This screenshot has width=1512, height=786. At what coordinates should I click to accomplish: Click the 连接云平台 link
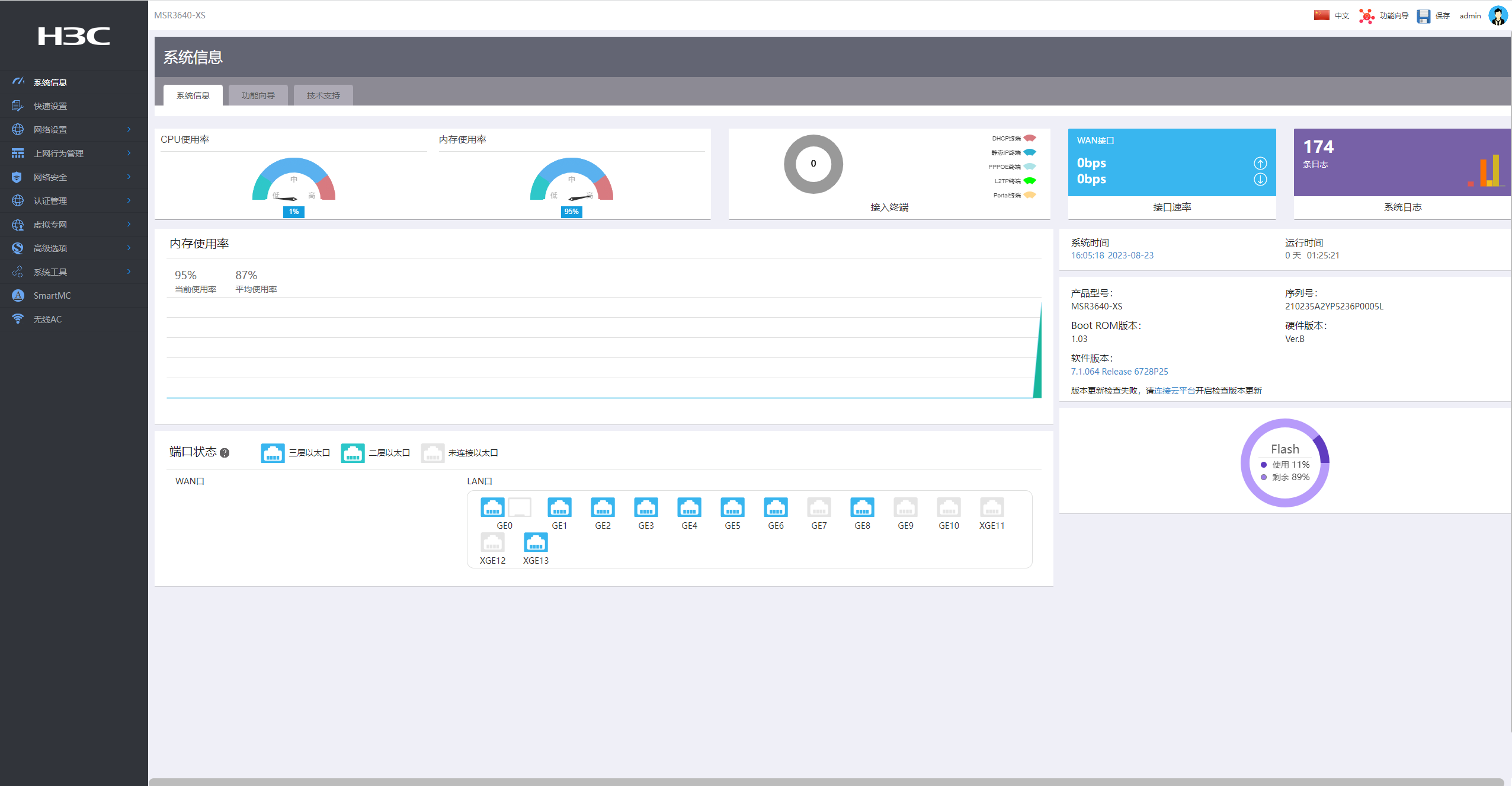click(x=1174, y=391)
